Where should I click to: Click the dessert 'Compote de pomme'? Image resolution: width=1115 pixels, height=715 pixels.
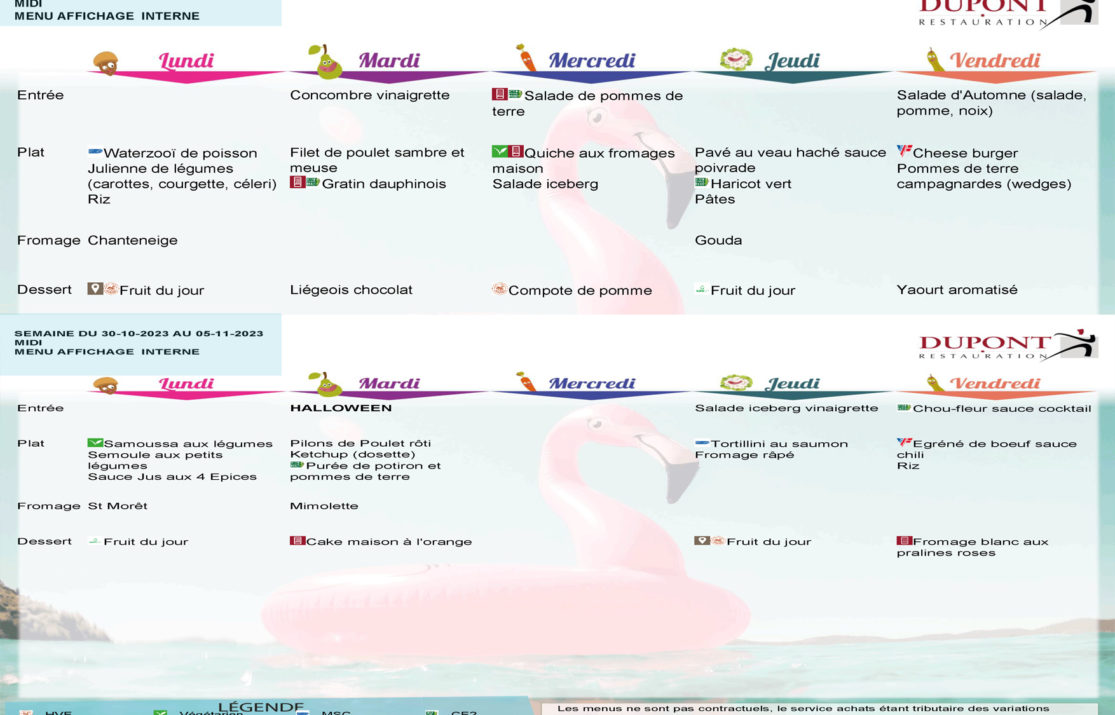[580, 290]
